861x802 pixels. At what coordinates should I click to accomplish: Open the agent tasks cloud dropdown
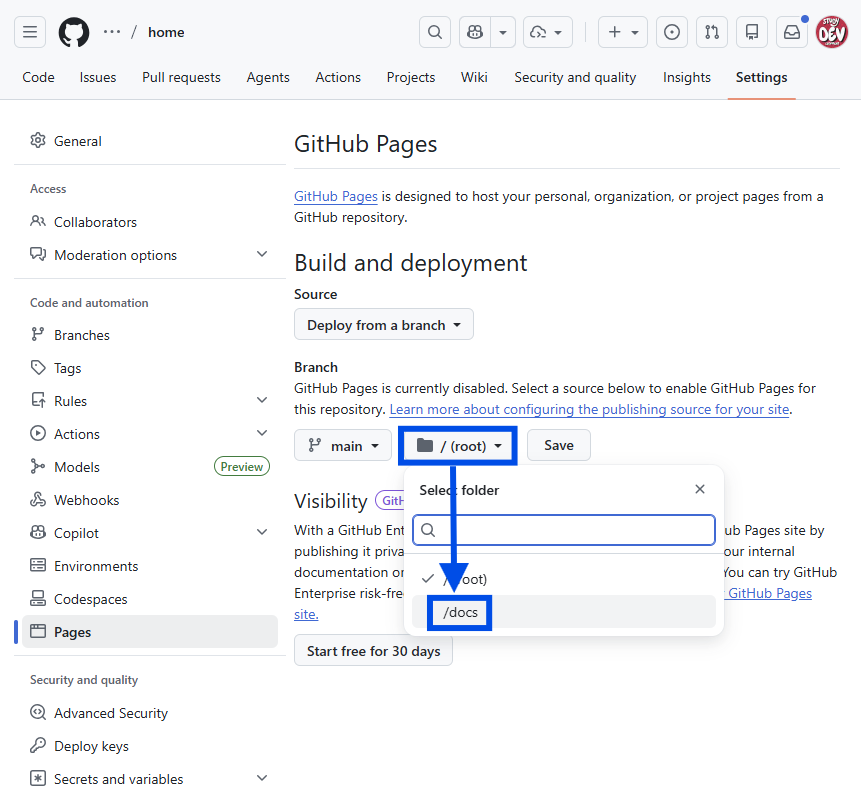tap(547, 32)
